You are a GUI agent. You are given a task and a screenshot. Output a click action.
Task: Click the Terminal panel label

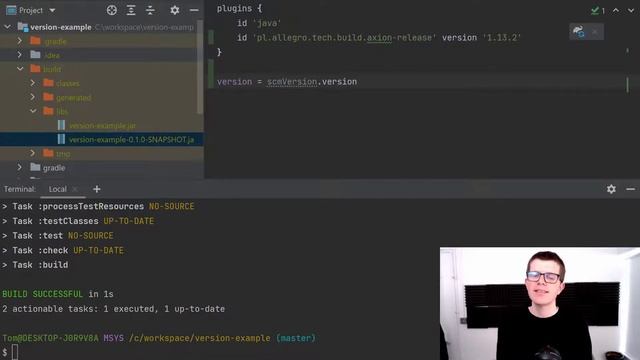pyautogui.click(x=20, y=189)
